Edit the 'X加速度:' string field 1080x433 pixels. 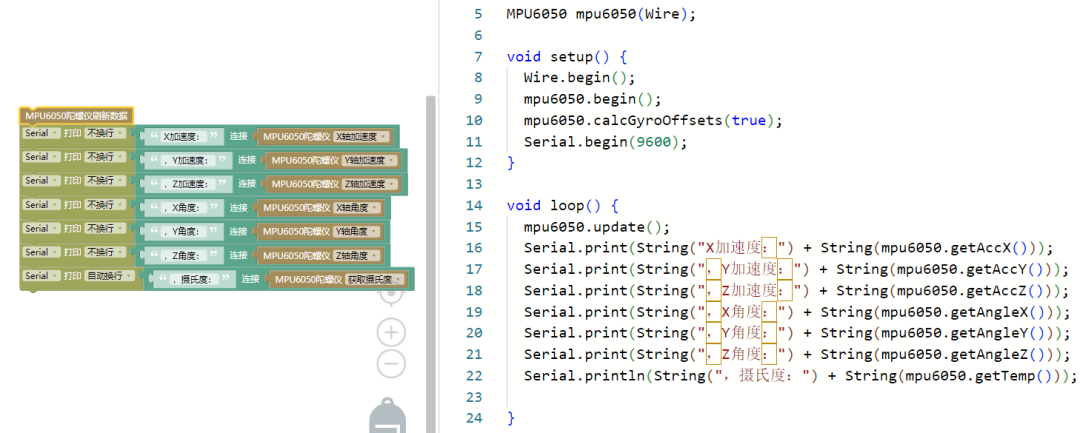pos(185,137)
